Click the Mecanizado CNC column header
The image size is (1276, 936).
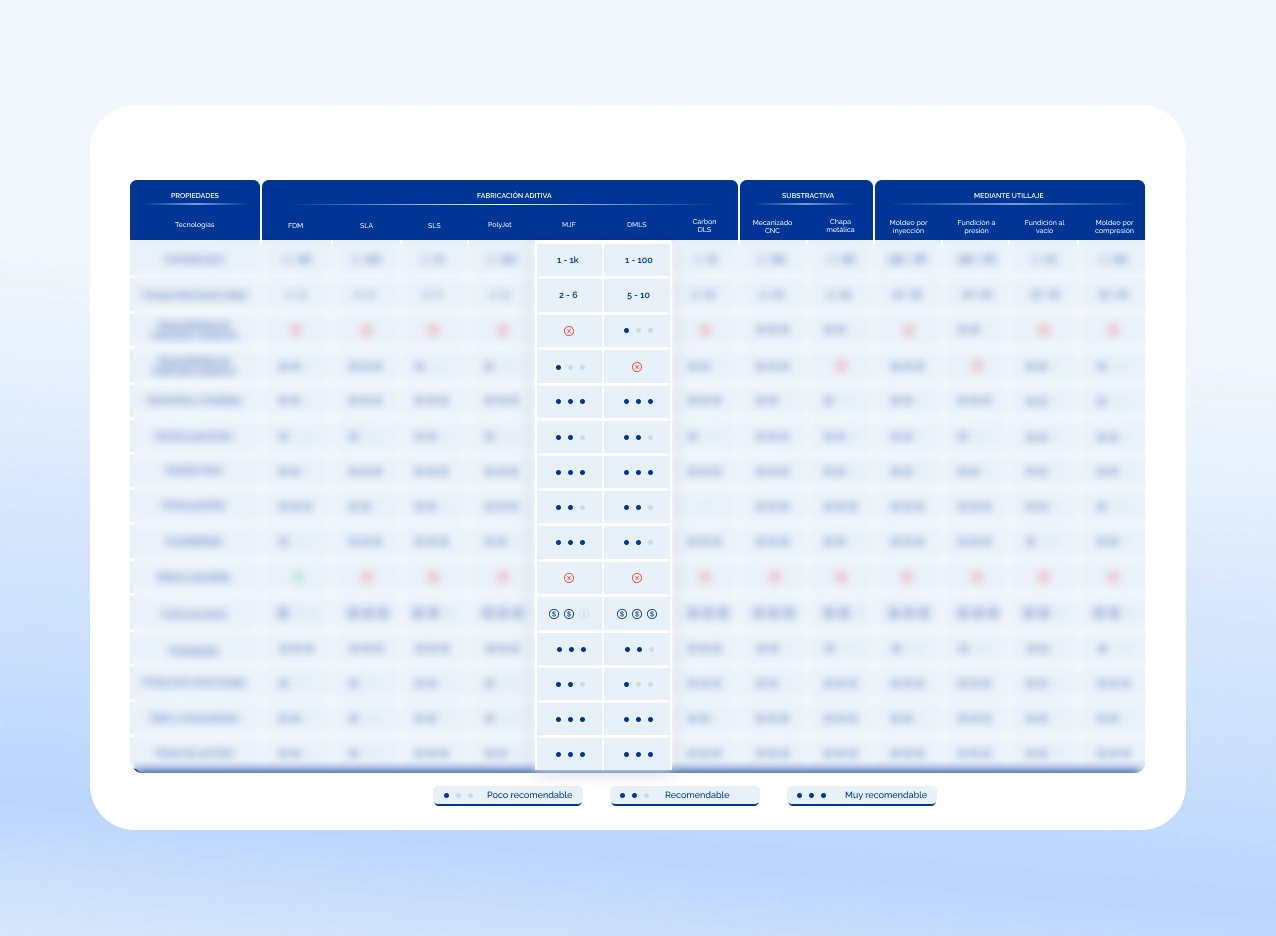(772, 226)
